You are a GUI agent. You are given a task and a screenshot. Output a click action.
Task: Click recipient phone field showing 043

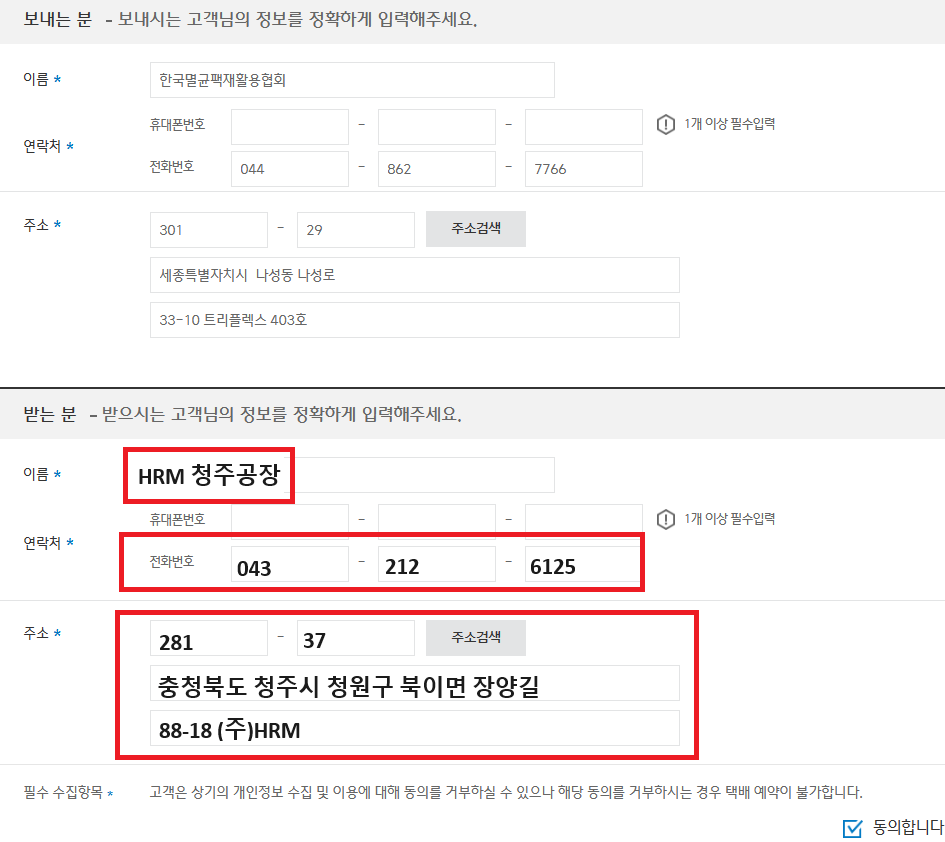click(x=289, y=565)
